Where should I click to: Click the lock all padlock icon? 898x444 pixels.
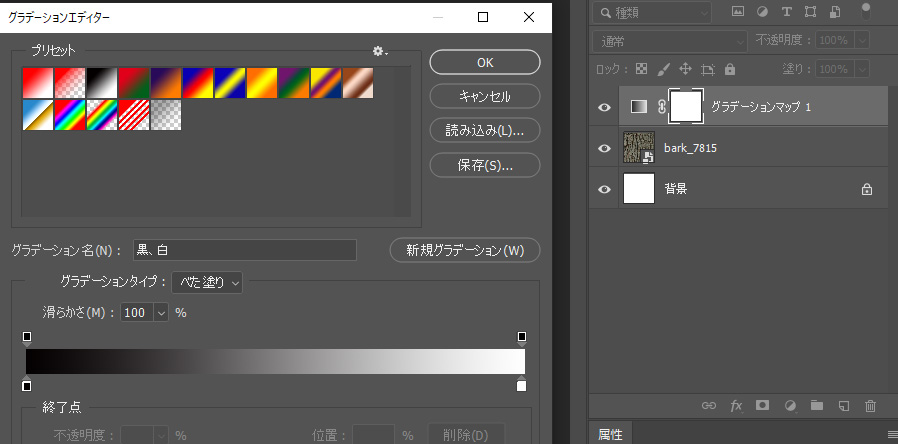[730, 70]
